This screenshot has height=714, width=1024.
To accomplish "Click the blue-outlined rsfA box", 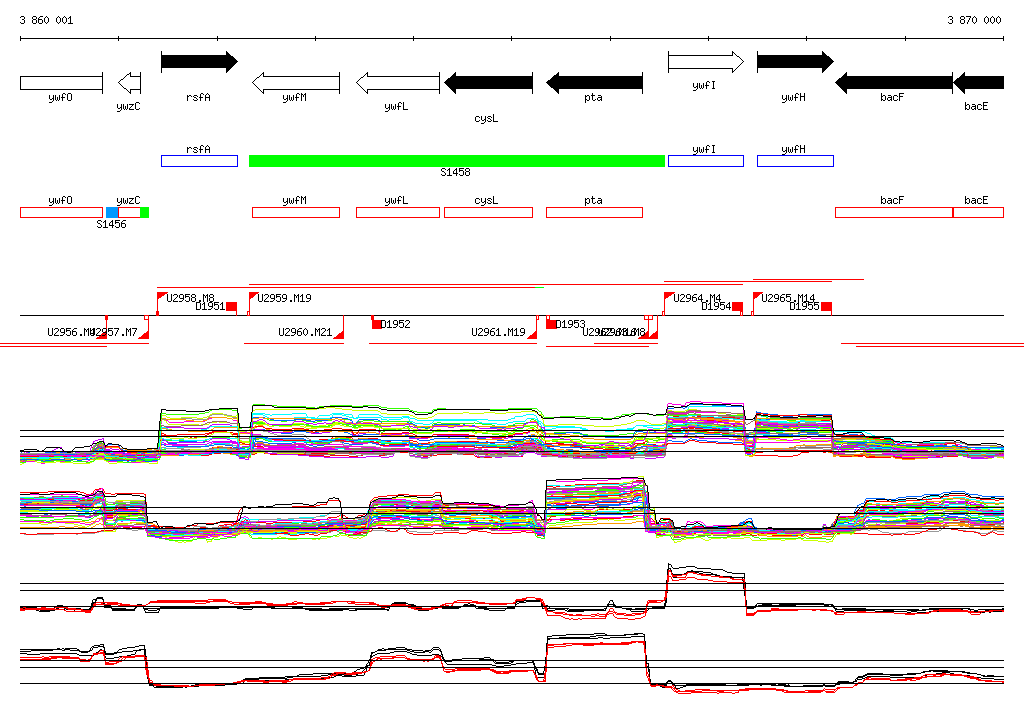I will [x=199, y=161].
